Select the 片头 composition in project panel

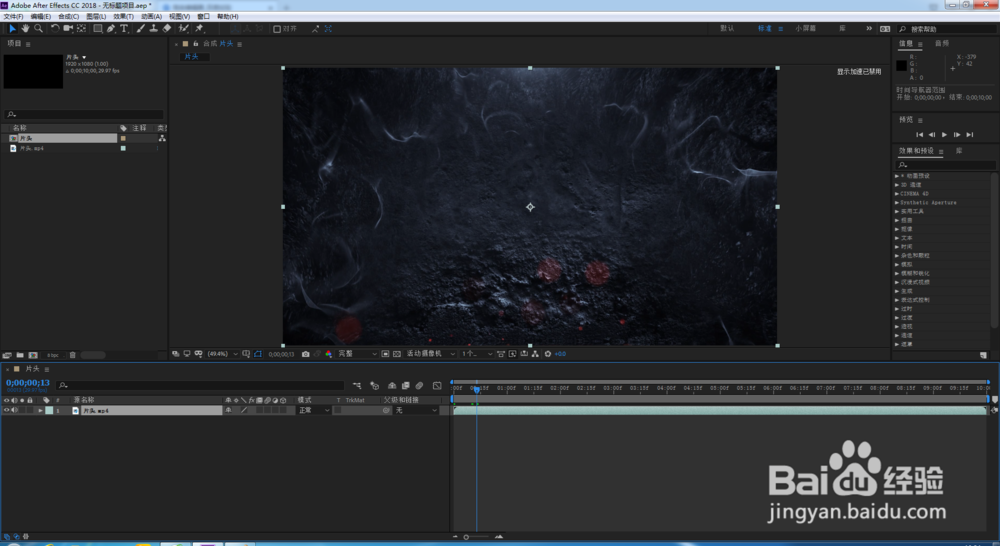point(62,138)
